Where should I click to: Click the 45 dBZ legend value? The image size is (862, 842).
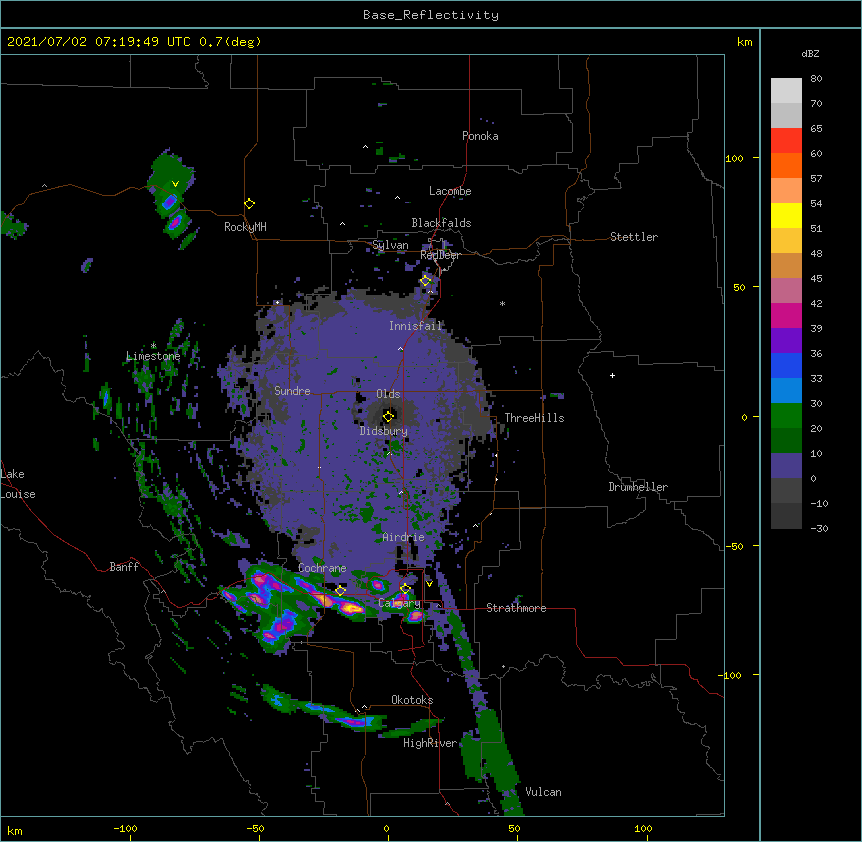tap(816, 279)
